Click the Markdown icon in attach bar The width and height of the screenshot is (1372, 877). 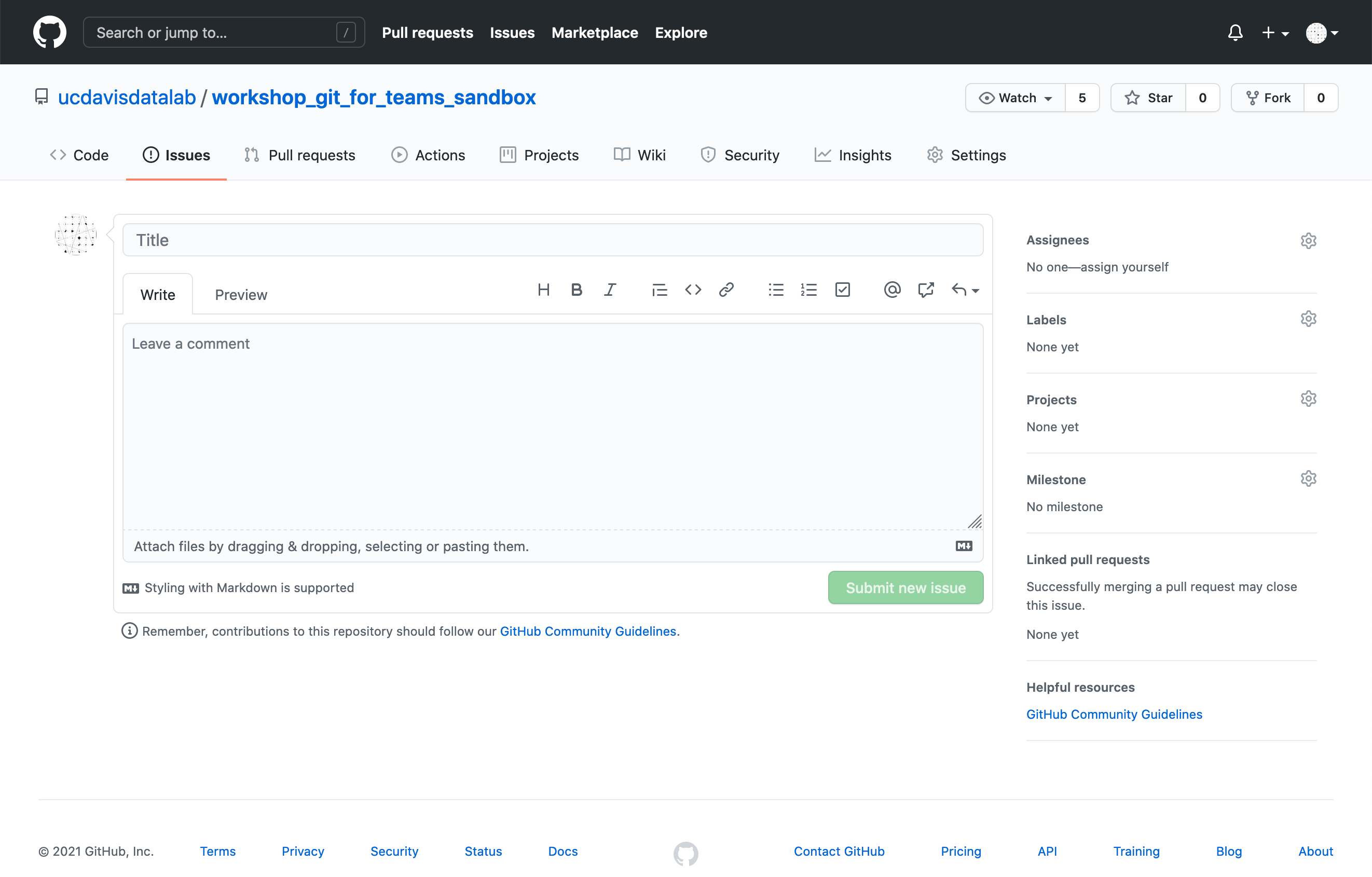pyautogui.click(x=964, y=546)
